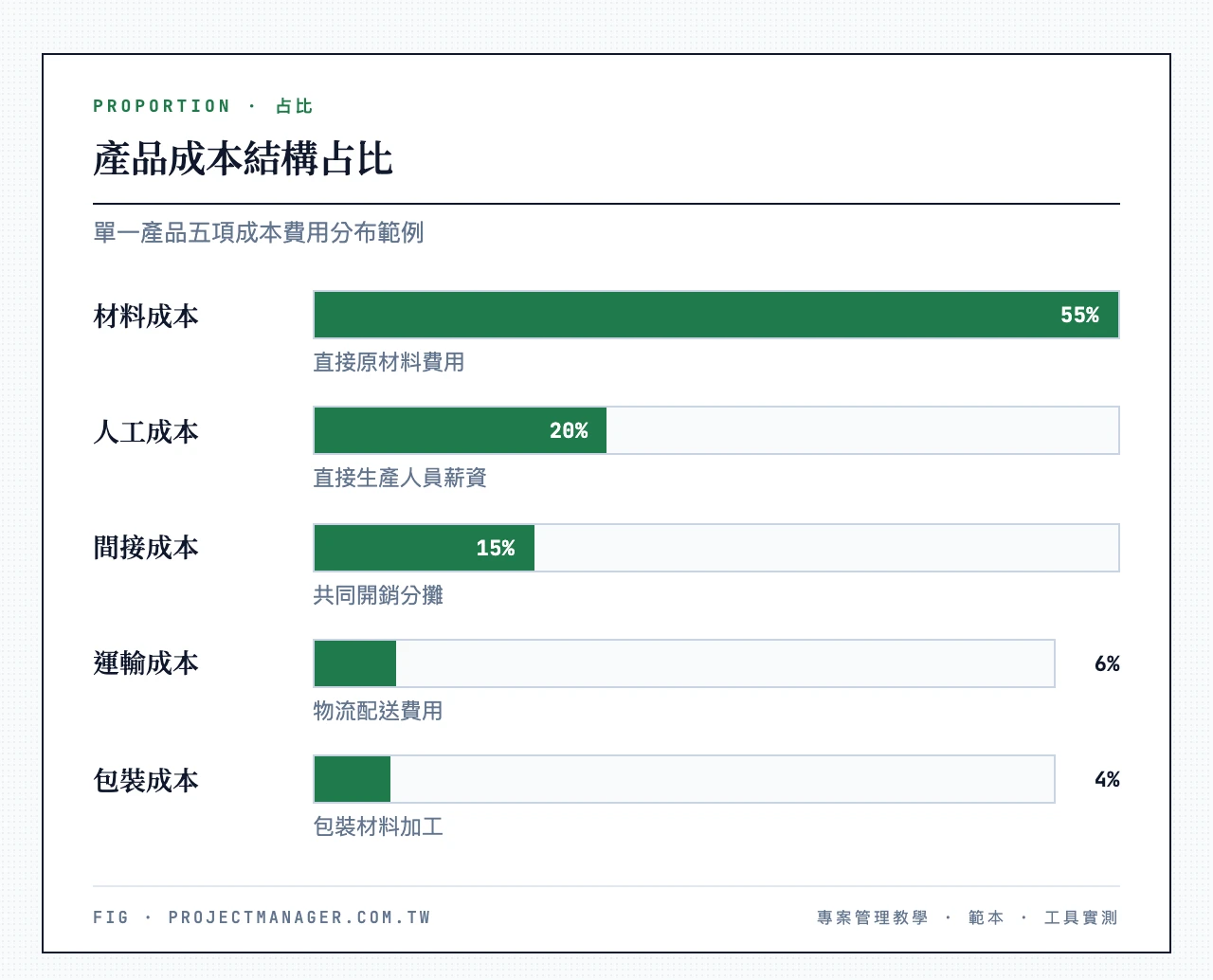Select the 材料成本 row label
This screenshot has height=980, width=1213.
(146, 316)
